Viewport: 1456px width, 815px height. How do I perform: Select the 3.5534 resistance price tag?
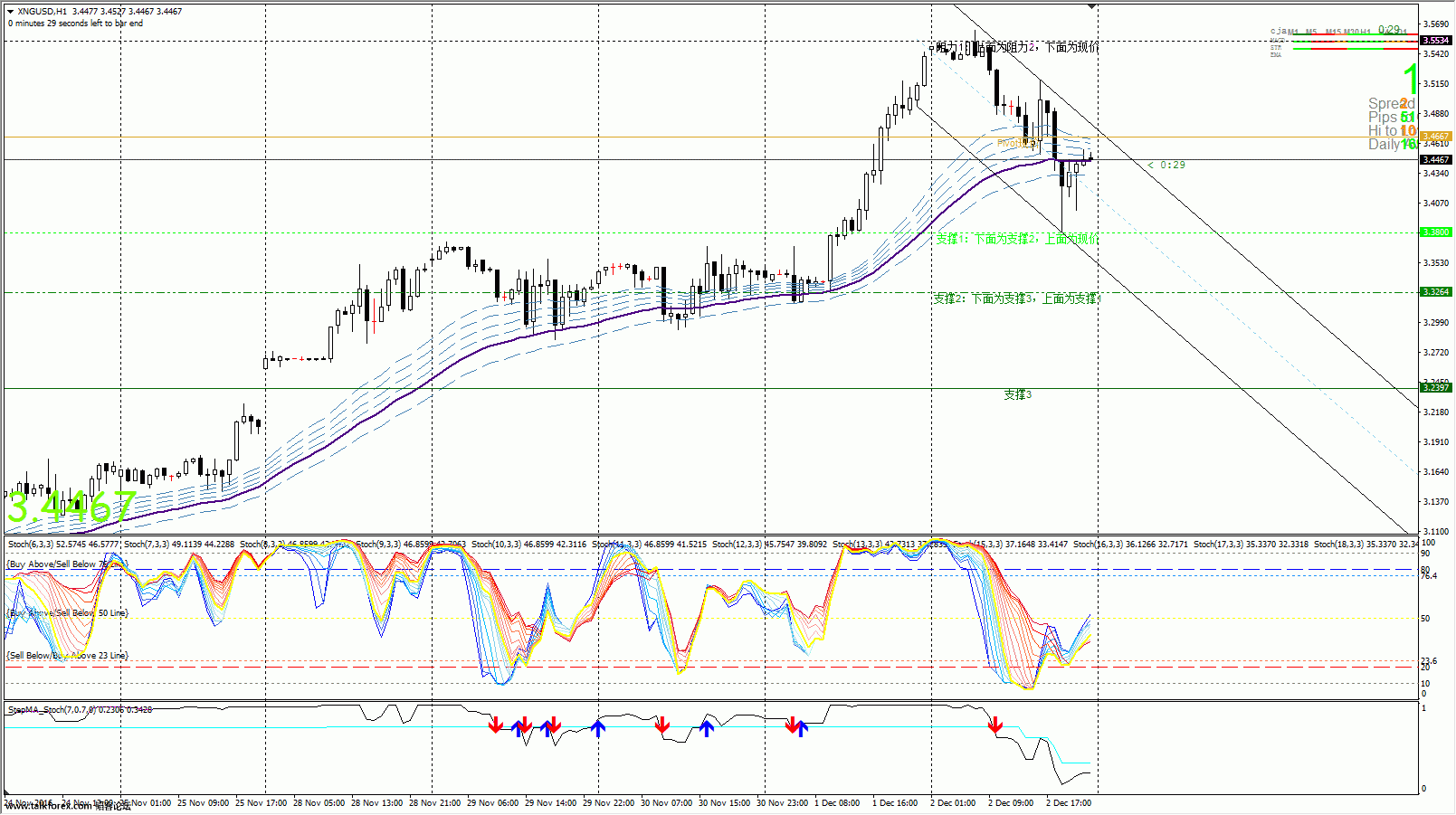pos(1436,40)
